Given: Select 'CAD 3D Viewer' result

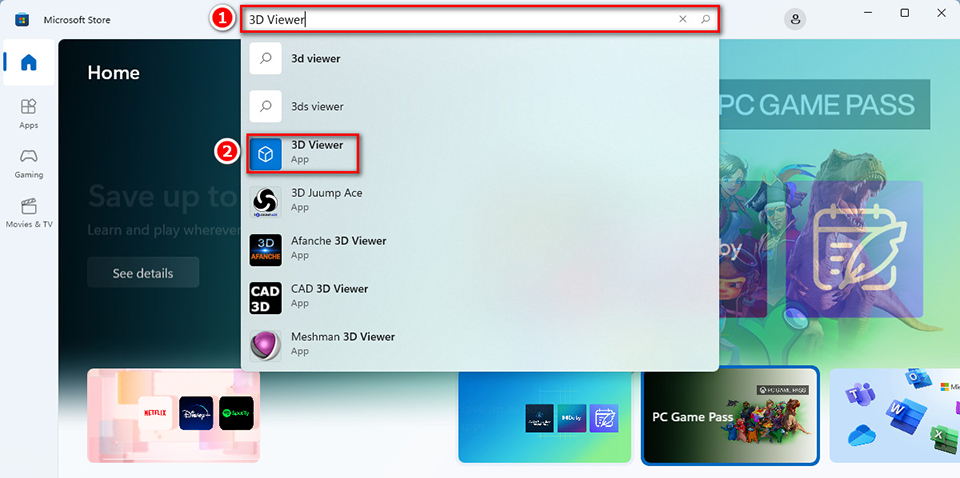Looking at the screenshot, I should (x=479, y=296).
